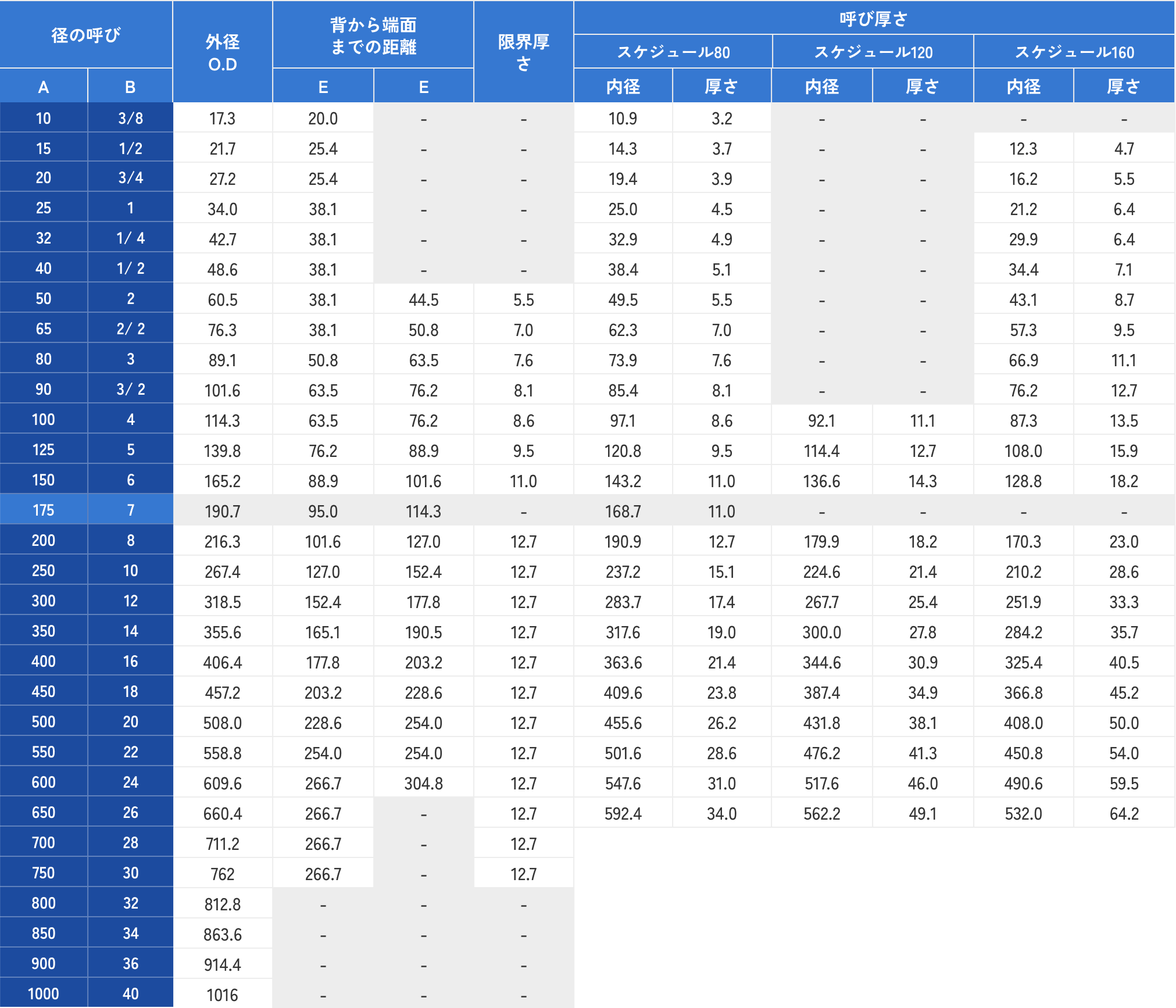Screen dimensions: 1176x1008
Task: Click the value 92.1 under Schedule 120
Action: click(821, 421)
